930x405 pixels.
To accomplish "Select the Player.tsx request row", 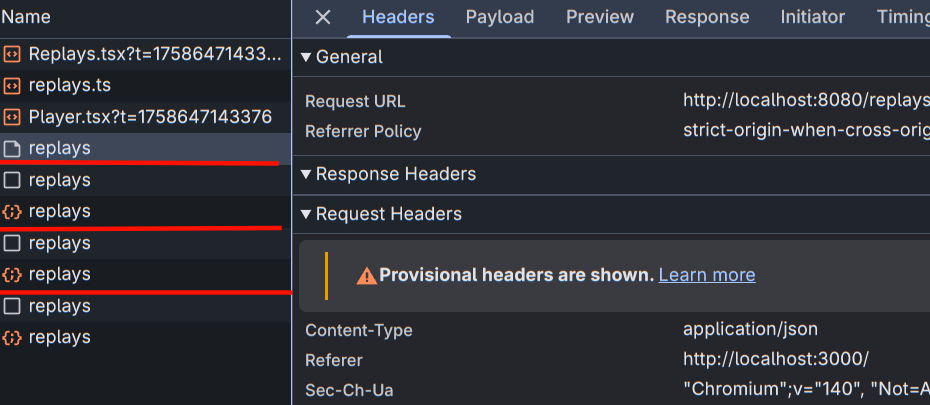I will click(150, 117).
